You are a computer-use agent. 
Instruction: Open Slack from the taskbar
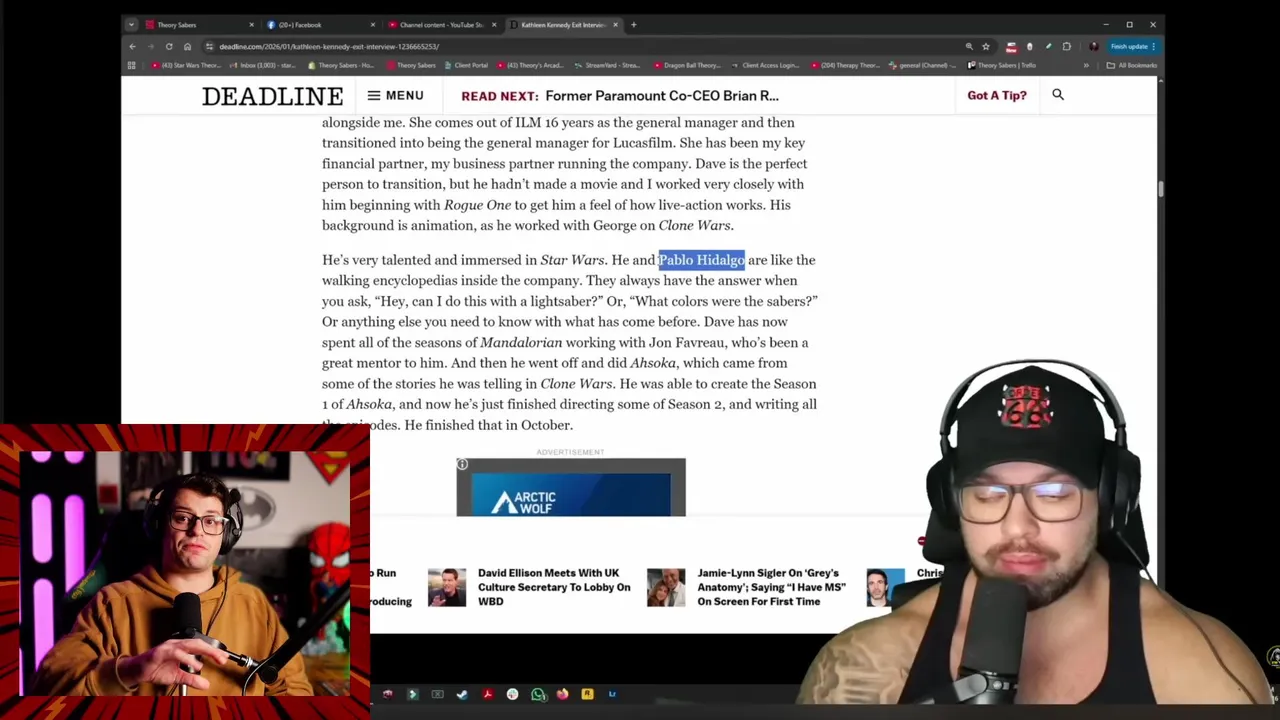click(x=513, y=694)
